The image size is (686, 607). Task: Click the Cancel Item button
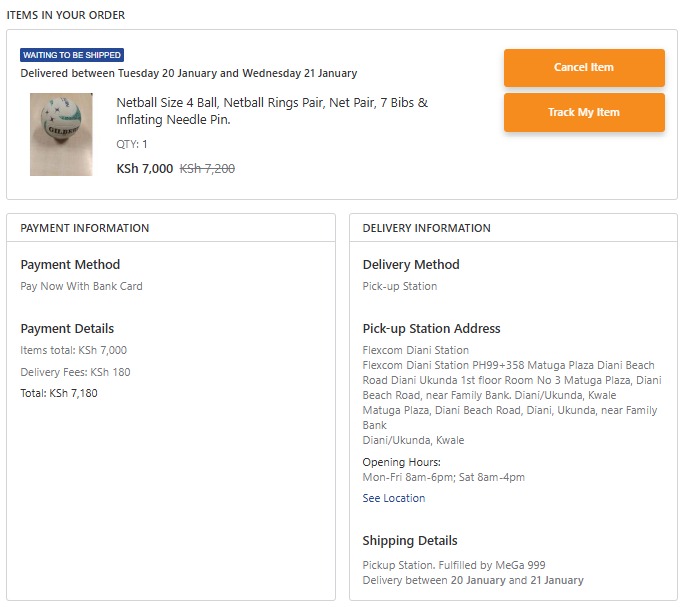point(584,68)
